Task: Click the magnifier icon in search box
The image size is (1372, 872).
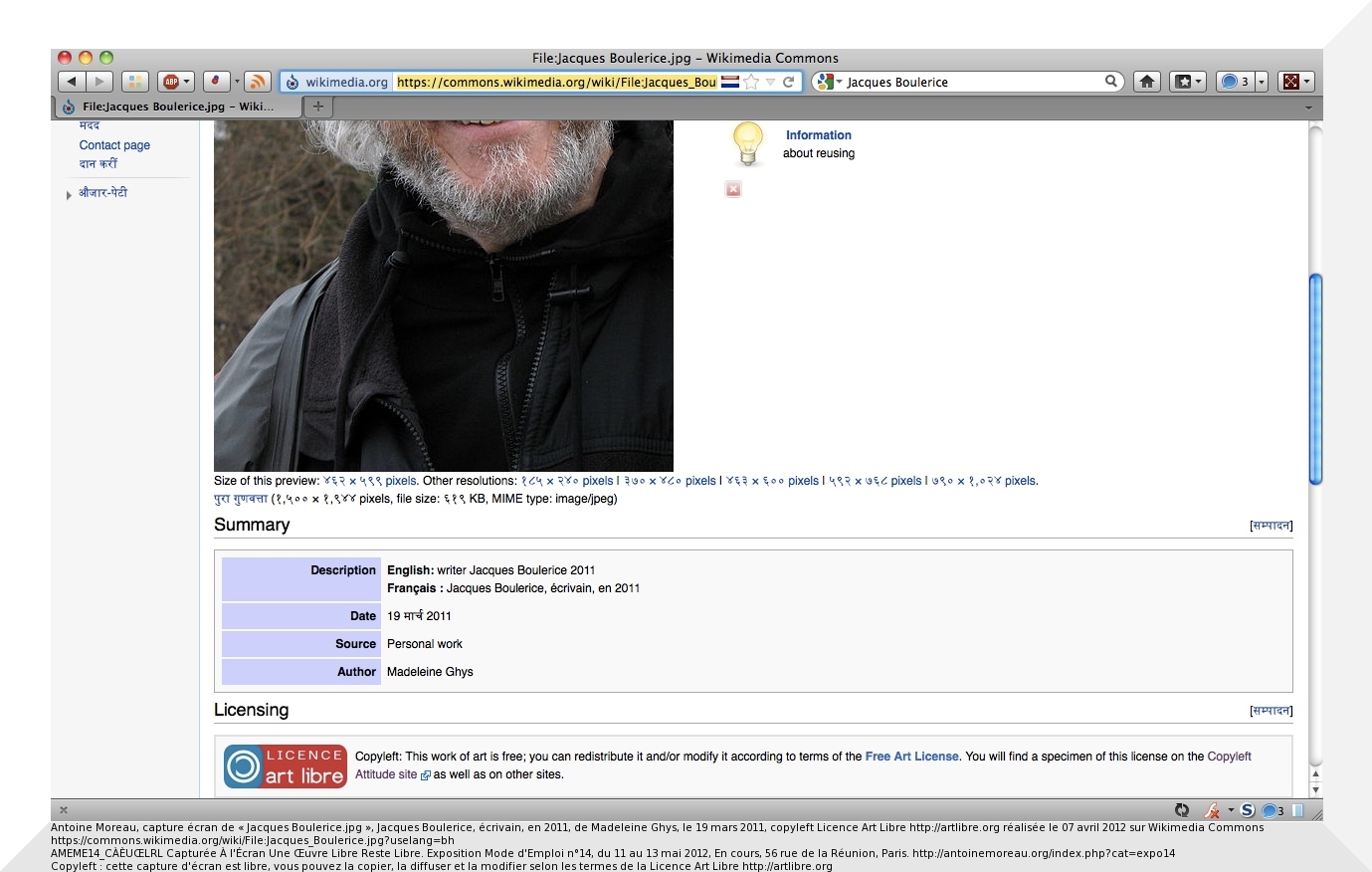Action: click(x=1110, y=82)
